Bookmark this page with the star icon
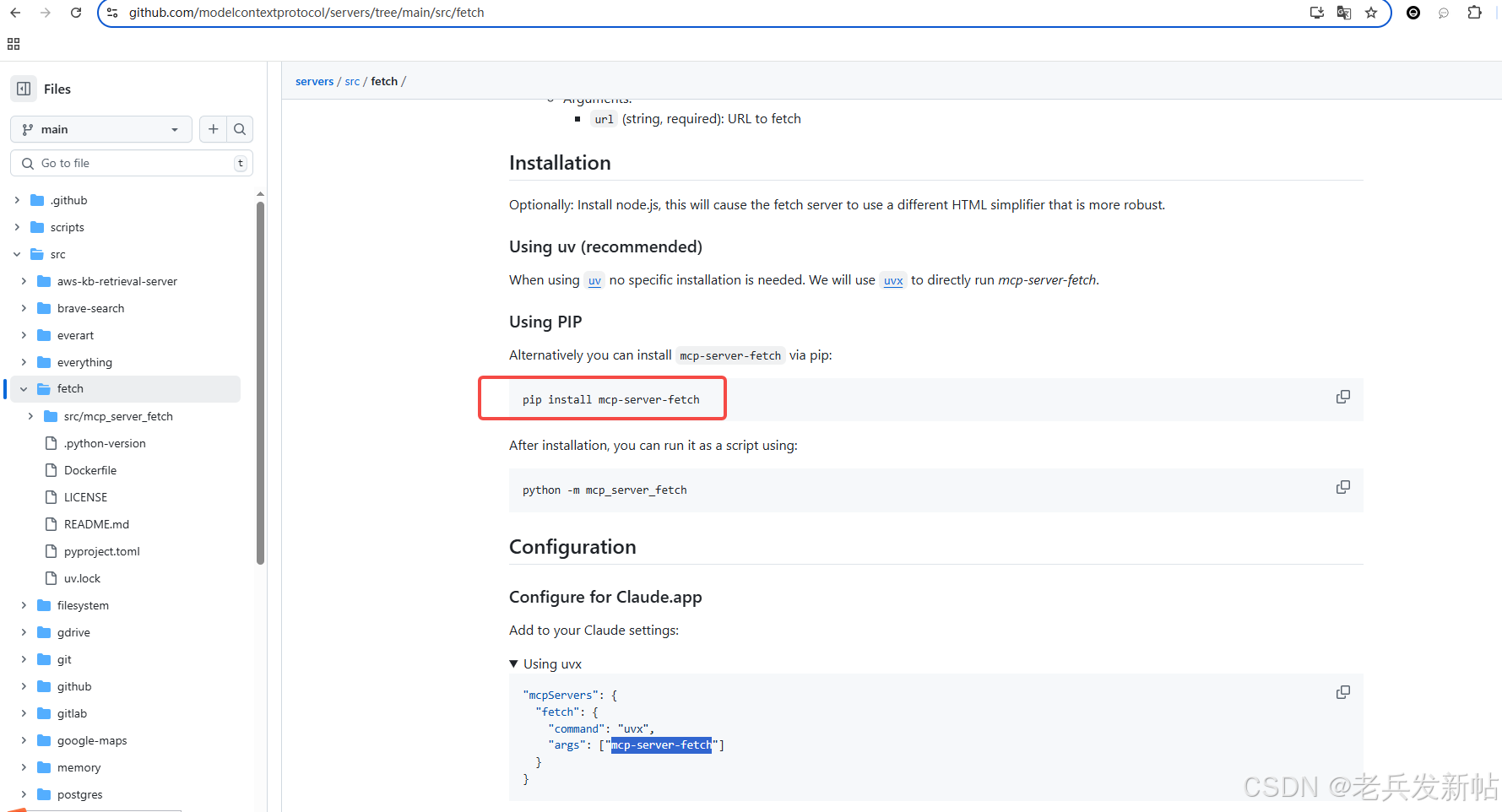Image resolution: width=1502 pixels, height=812 pixels. pos(1371,13)
